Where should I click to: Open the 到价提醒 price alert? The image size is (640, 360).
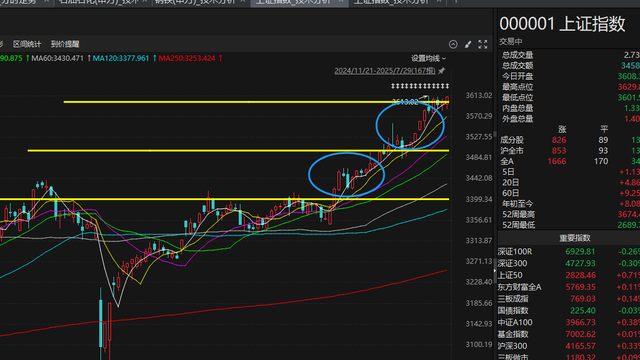65,44
